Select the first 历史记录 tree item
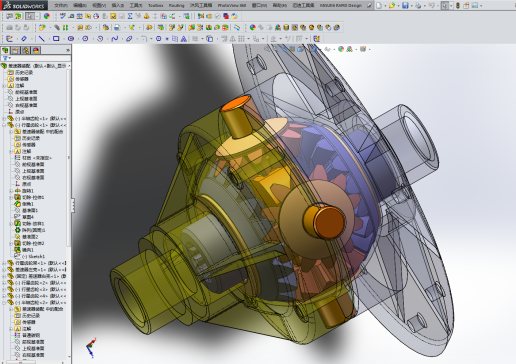Image resolution: width=516 pixels, height=364 pixels. [24, 72]
